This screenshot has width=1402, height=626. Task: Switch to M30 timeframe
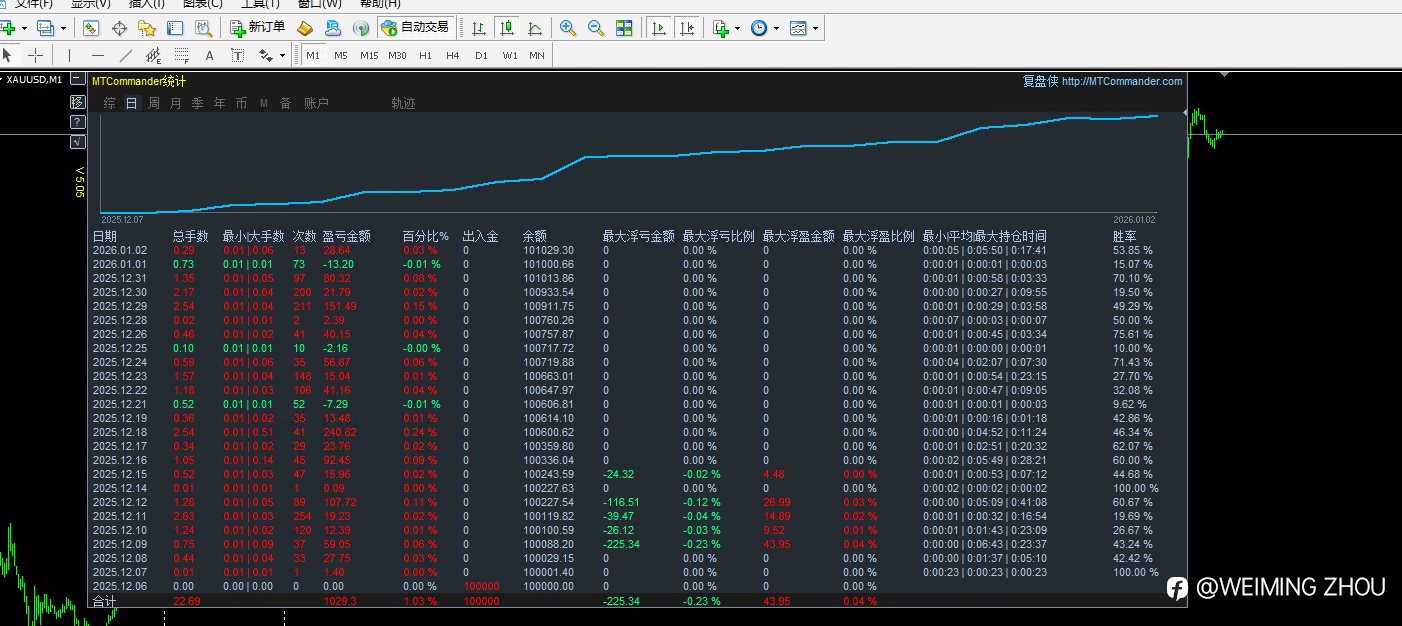click(x=397, y=55)
